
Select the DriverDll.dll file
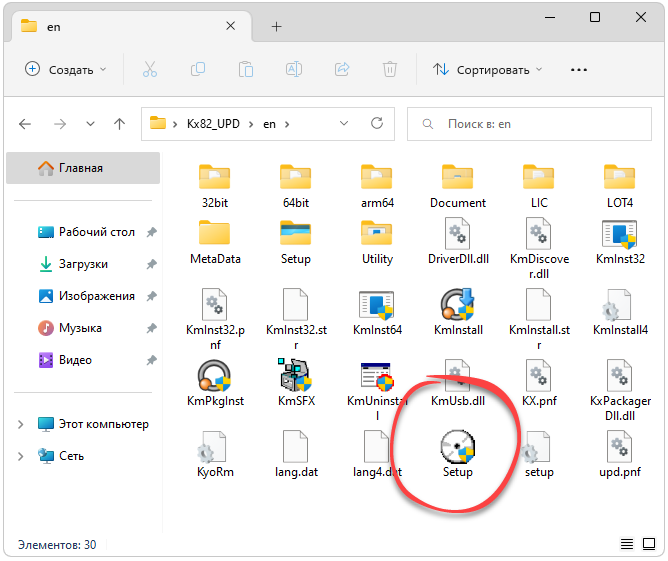pyautogui.click(x=458, y=242)
